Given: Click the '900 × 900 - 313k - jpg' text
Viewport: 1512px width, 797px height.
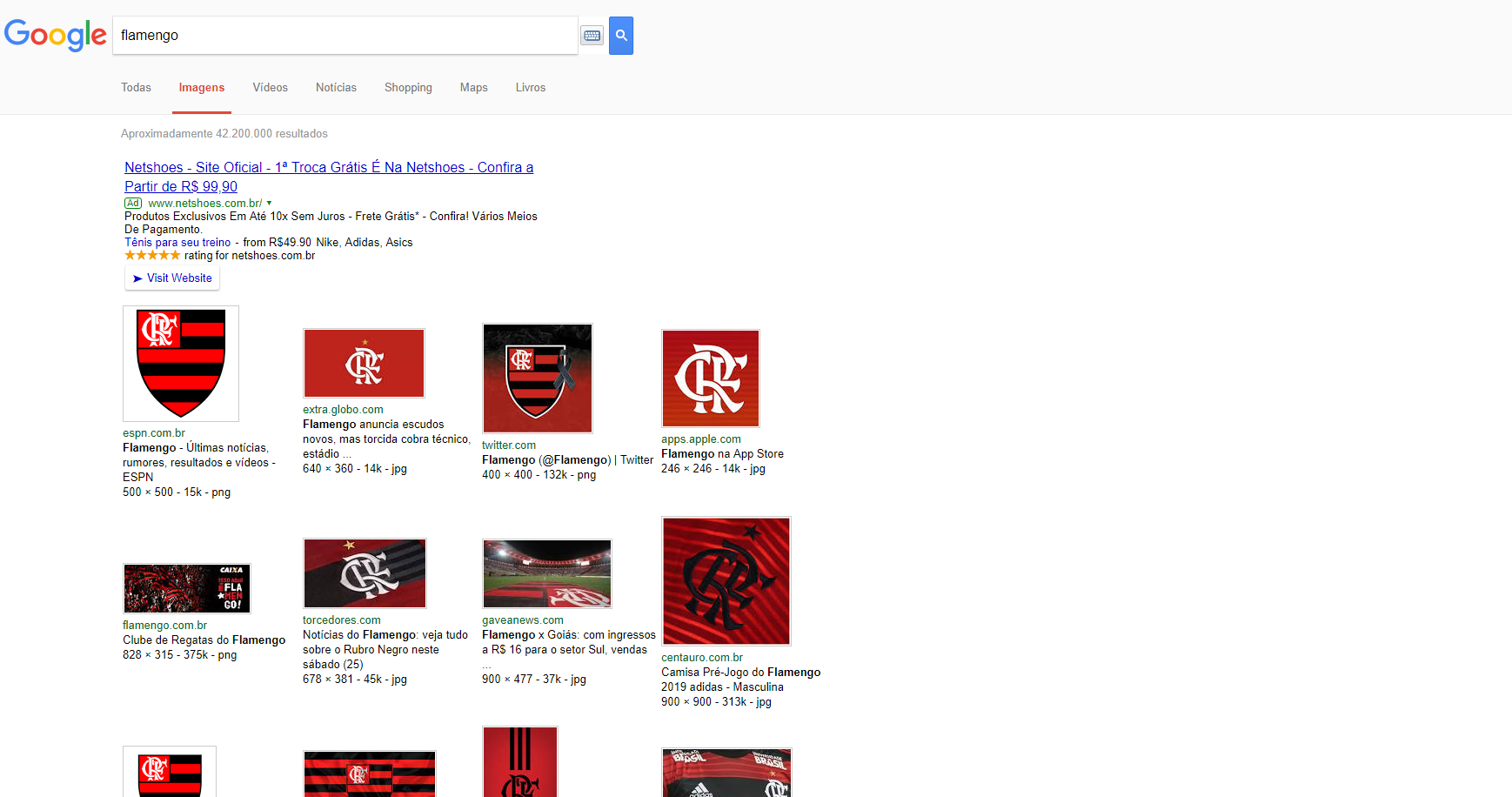Looking at the screenshot, I should coord(716,702).
